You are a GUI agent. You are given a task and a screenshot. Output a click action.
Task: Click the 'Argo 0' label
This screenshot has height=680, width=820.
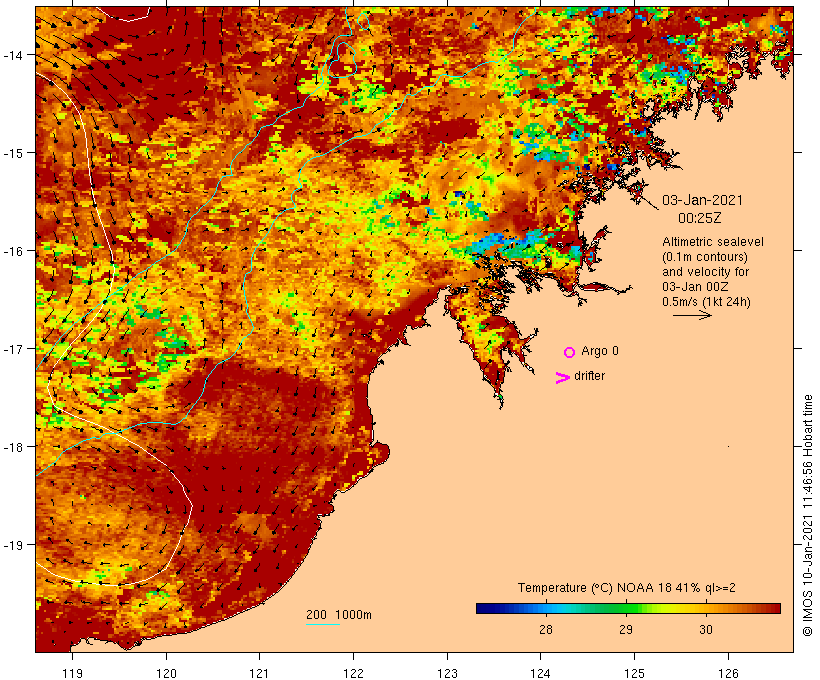click(600, 351)
